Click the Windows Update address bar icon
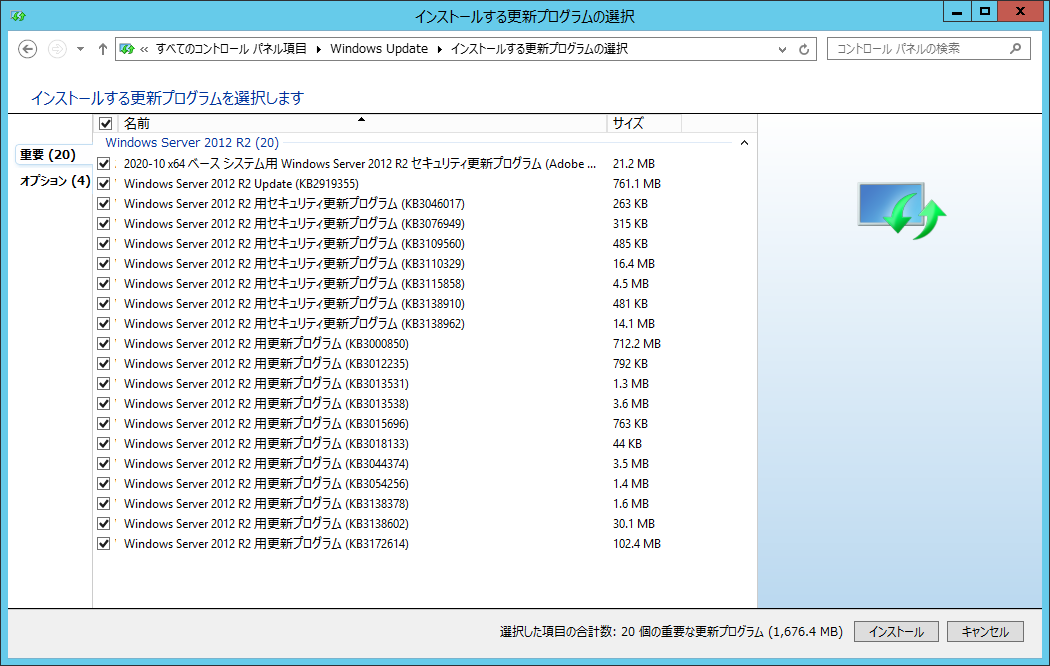 pos(127,49)
